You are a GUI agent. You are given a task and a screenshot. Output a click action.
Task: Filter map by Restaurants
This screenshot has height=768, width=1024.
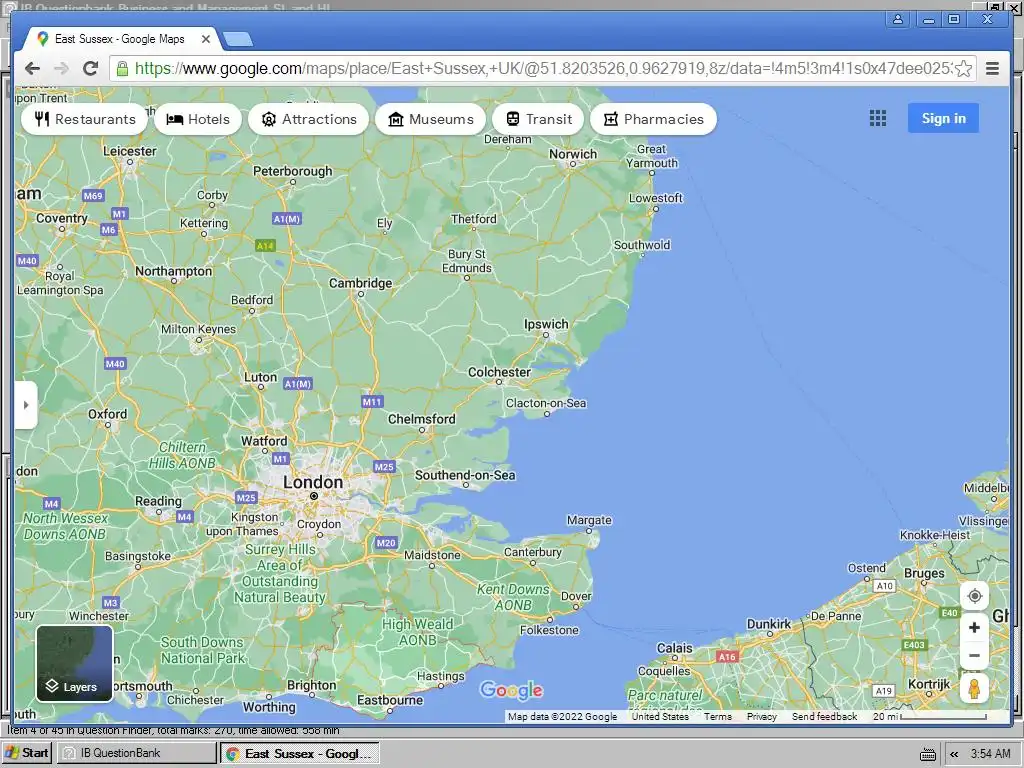[85, 119]
